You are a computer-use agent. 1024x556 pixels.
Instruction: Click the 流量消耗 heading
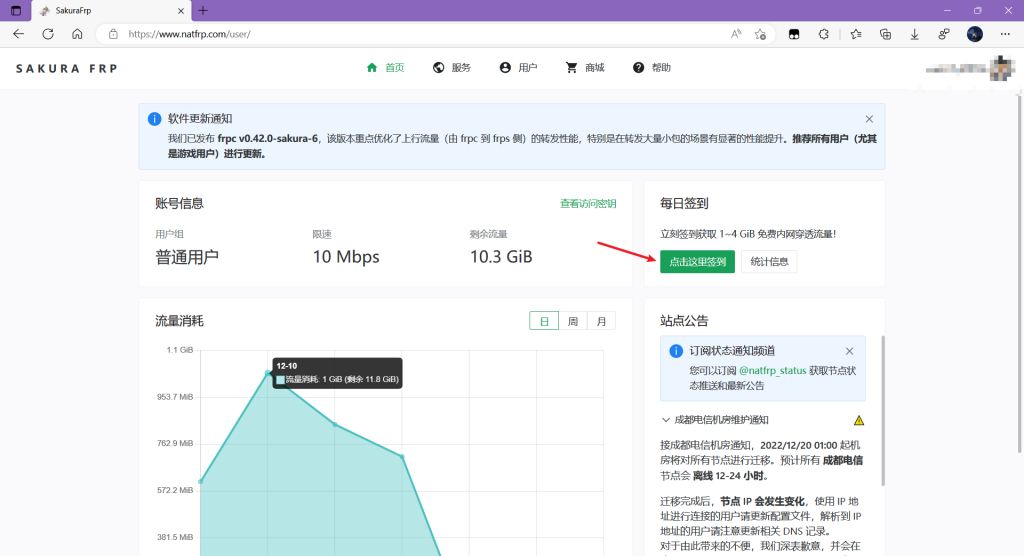pyautogui.click(x=179, y=321)
